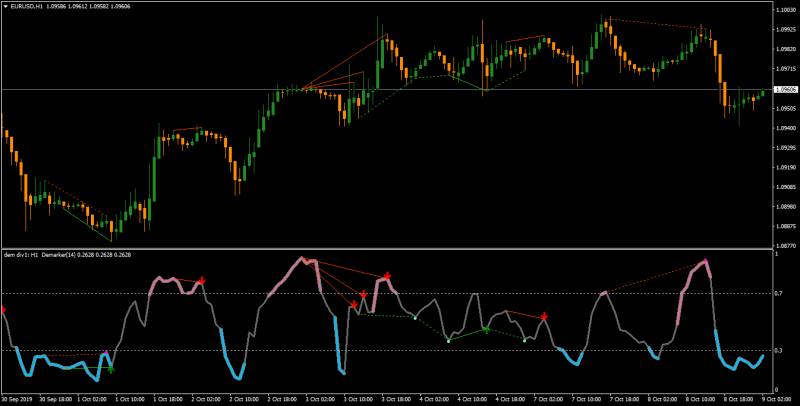Click the 0.3 level label on indicator scale
The image size is (800, 406).
tap(779, 350)
